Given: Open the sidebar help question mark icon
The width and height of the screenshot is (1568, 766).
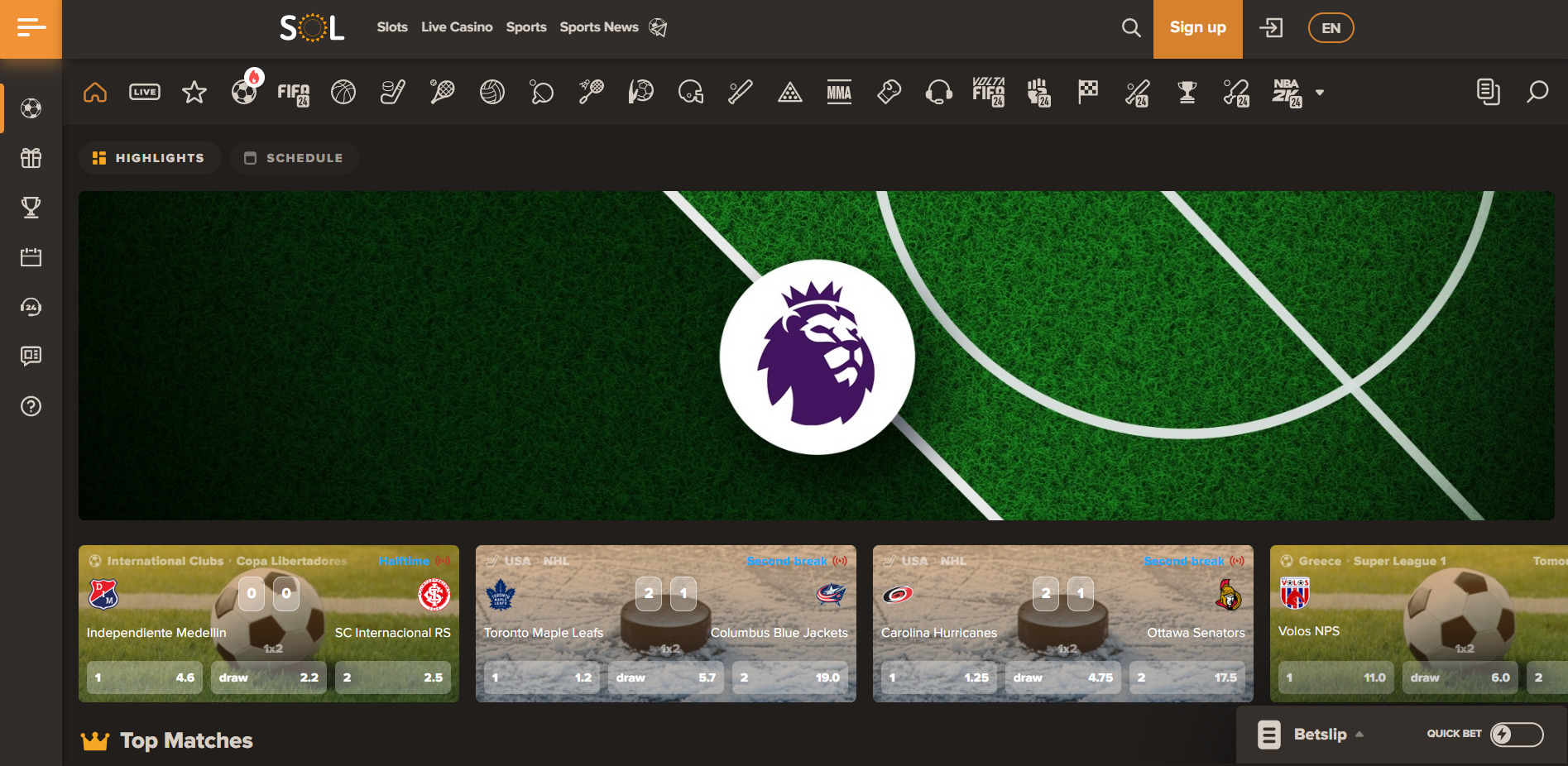Looking at the screenshot, I should point(31,406).
